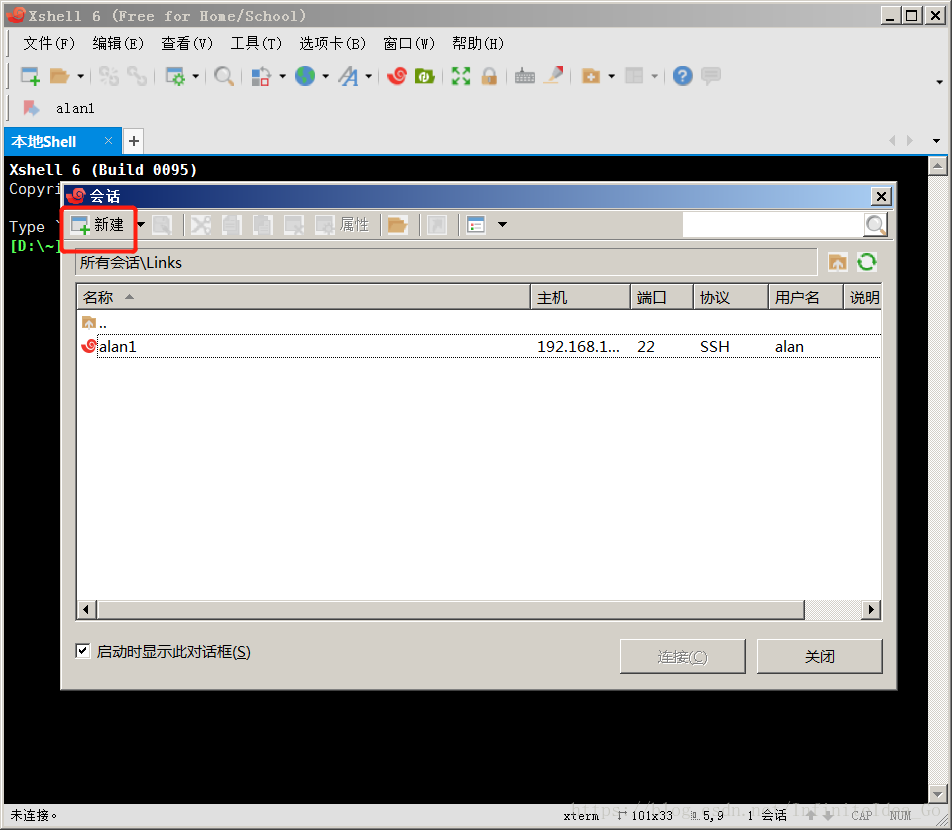This screenshot has width=952, height=830.
Task: Refresh session list with green arrows icon
Action: click(x=866, y=262)
